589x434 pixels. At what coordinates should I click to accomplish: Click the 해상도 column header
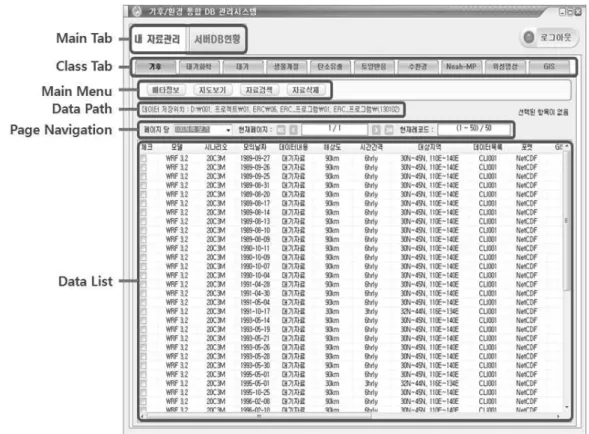pyautogui.click(x=332, y=147)
